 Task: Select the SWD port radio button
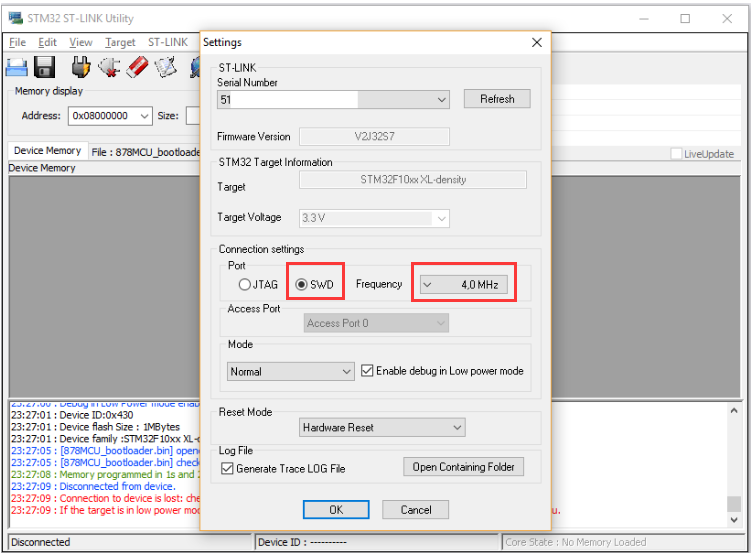302,285
